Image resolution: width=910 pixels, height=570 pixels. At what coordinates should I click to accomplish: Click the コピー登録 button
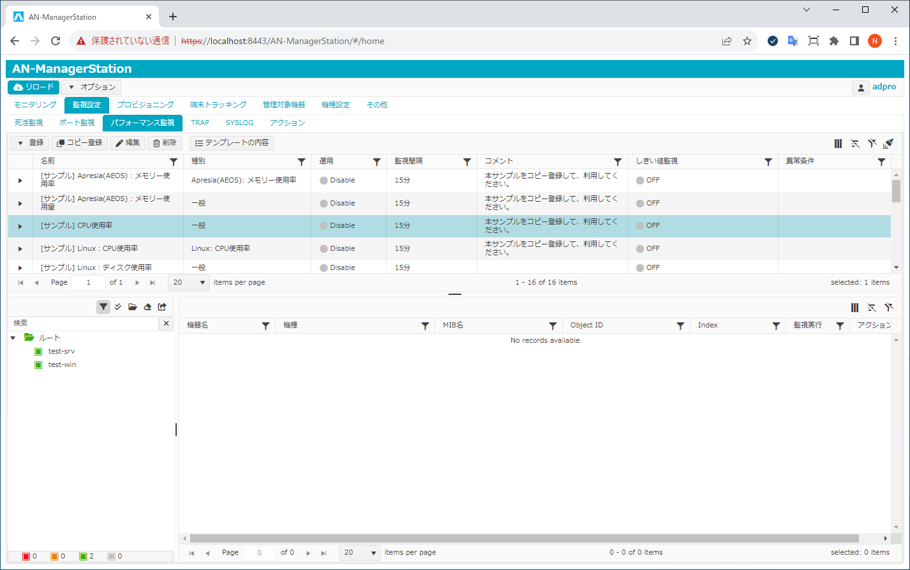coord(80,143)
